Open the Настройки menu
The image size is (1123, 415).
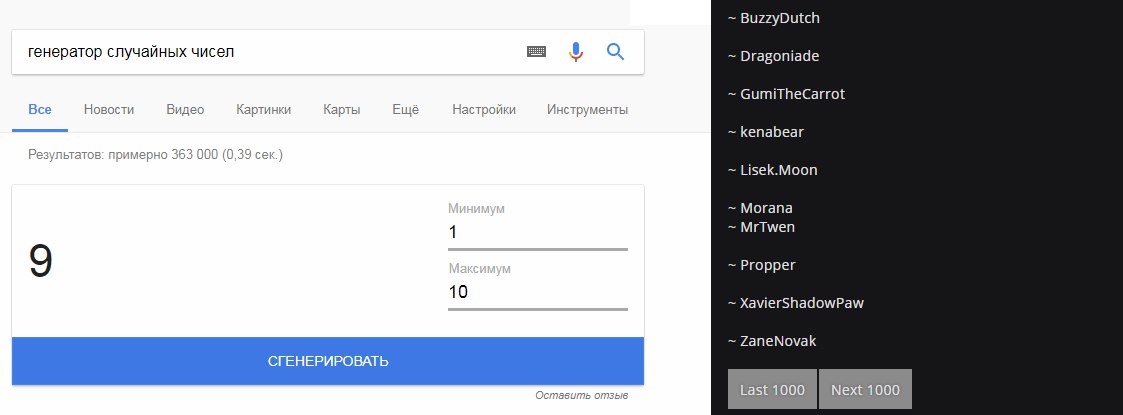click(484, 110)
